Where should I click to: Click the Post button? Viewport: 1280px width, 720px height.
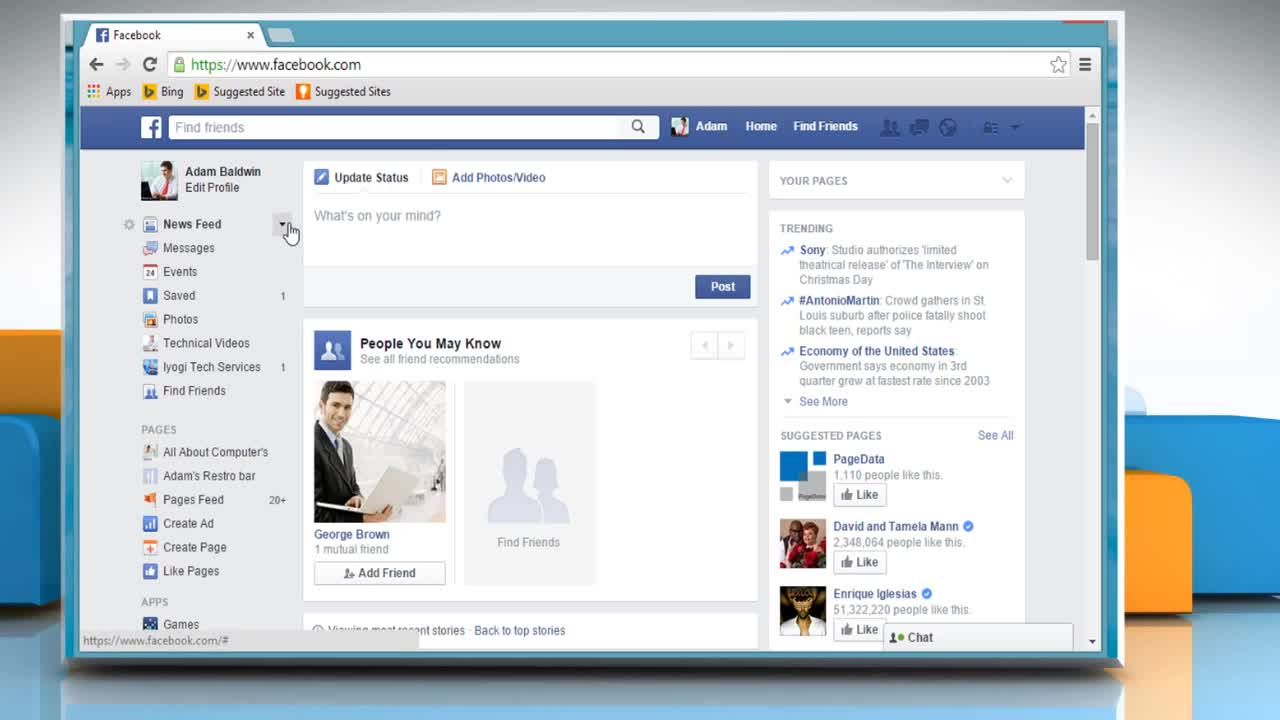pyautogui.click(x=723, y=286)
